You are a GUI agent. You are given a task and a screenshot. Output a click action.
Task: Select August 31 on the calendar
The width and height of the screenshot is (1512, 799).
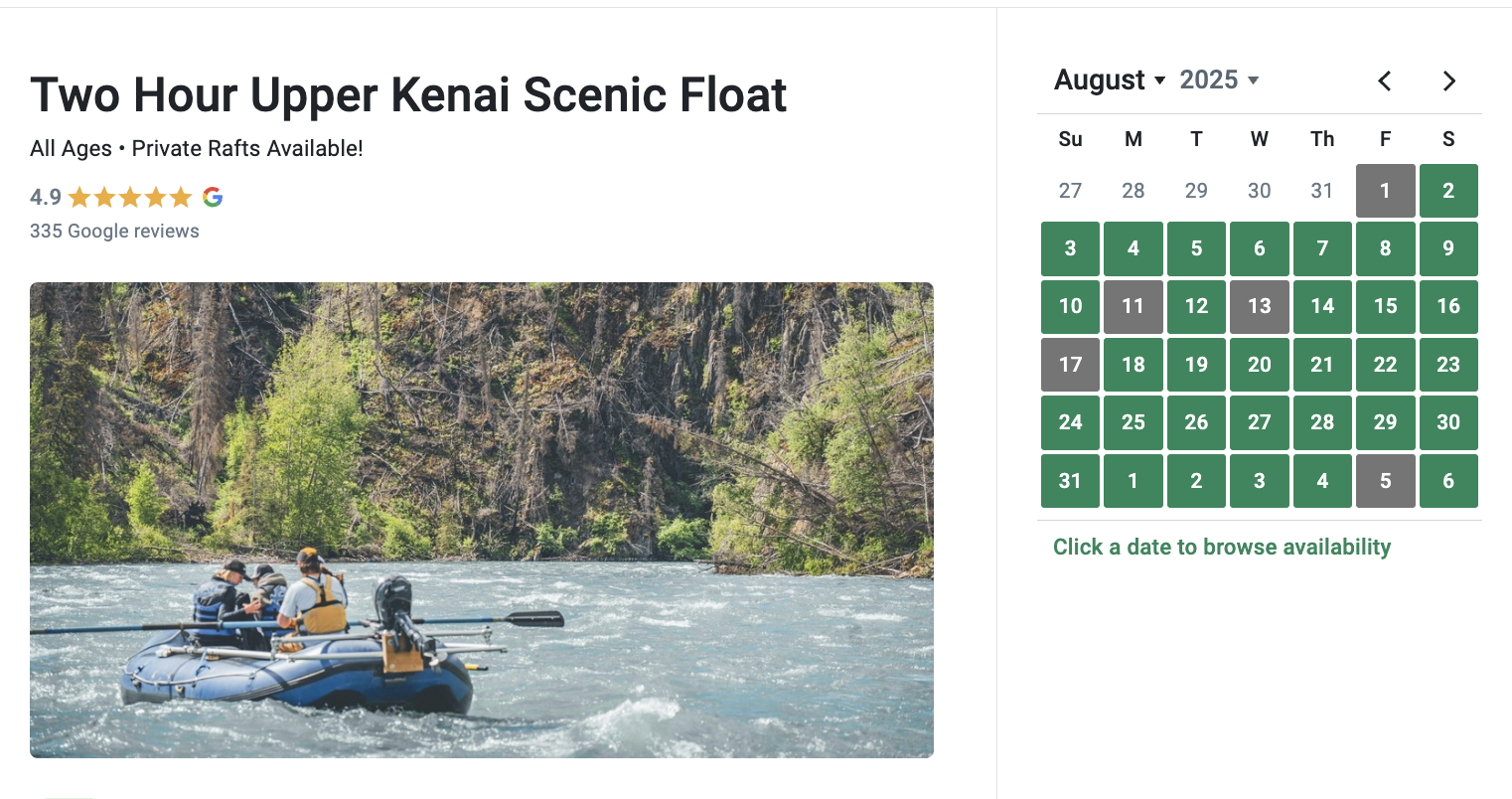tap(1070, 481)
